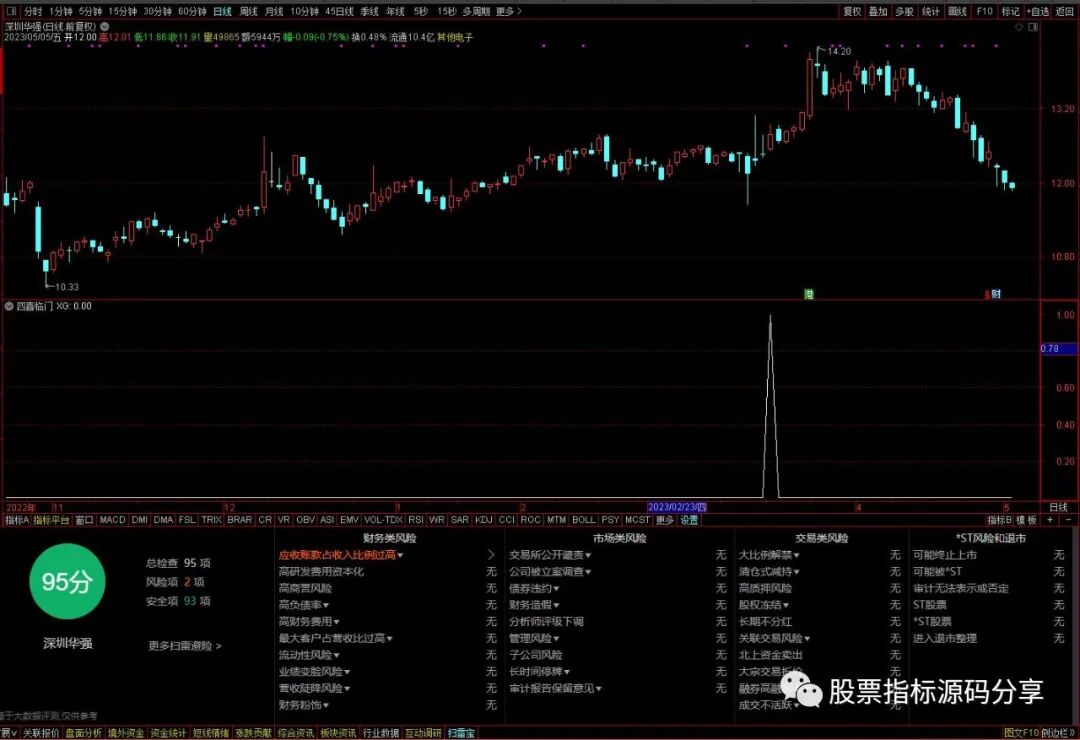
Task: Expand 更多 periods in top bar
Action: (508, 12)
